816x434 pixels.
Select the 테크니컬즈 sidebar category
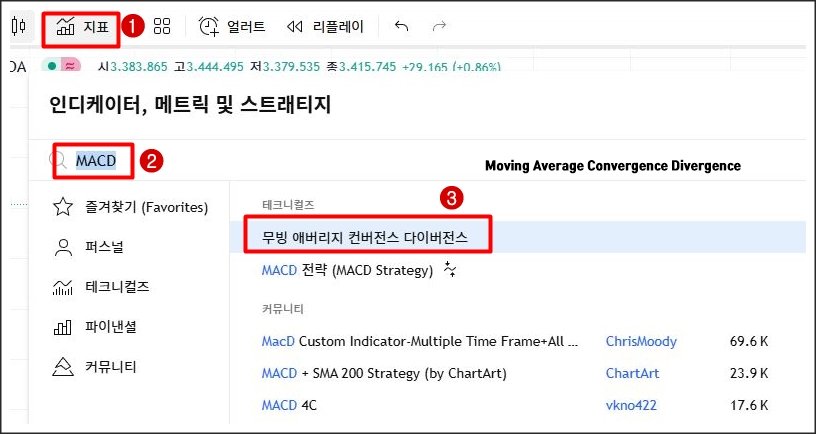tap(101, 287)
